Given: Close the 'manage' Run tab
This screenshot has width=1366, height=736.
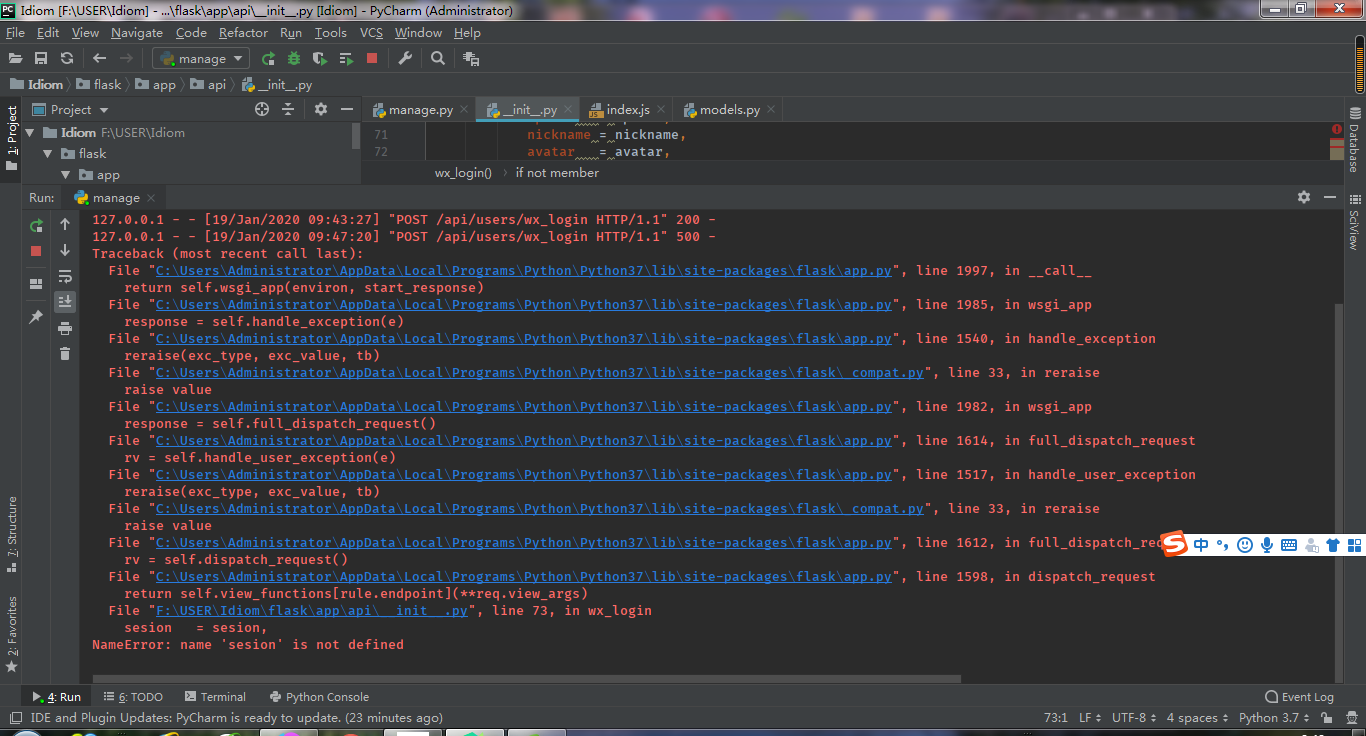Looking at the screenshot, I should point(150,198).
